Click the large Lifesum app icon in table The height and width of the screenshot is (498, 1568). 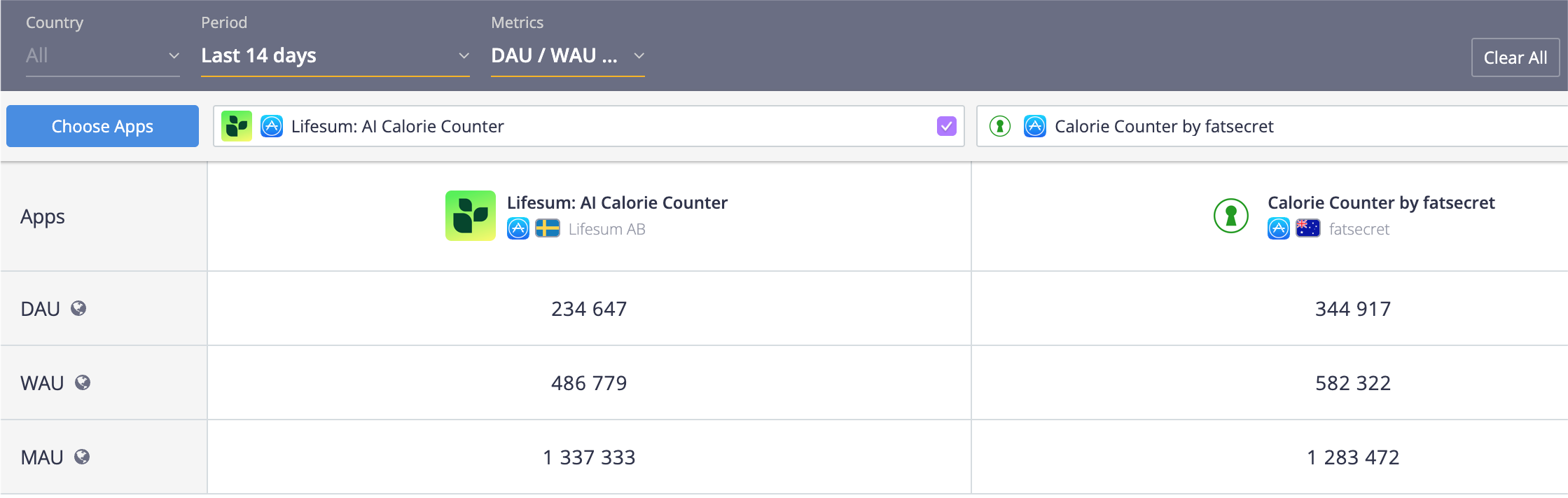470,216
